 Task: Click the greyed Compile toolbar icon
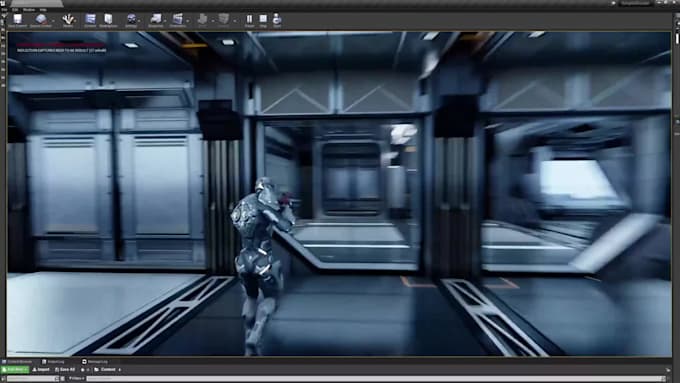coord(224,20)
